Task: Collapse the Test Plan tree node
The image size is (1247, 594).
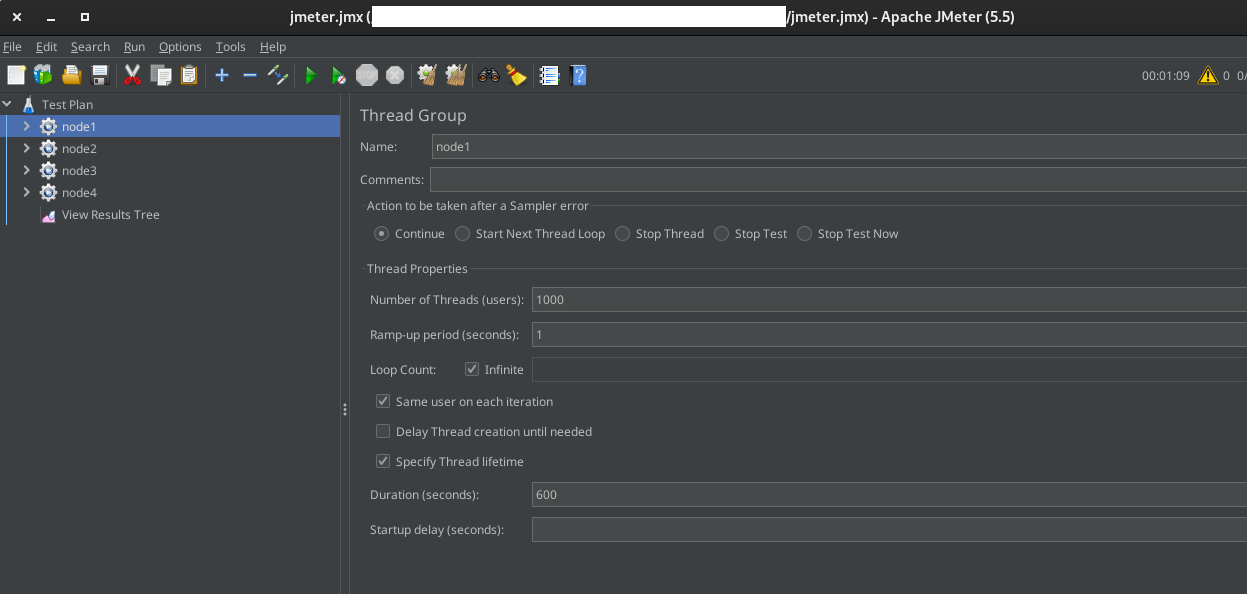Action: (x=7, y=104)
